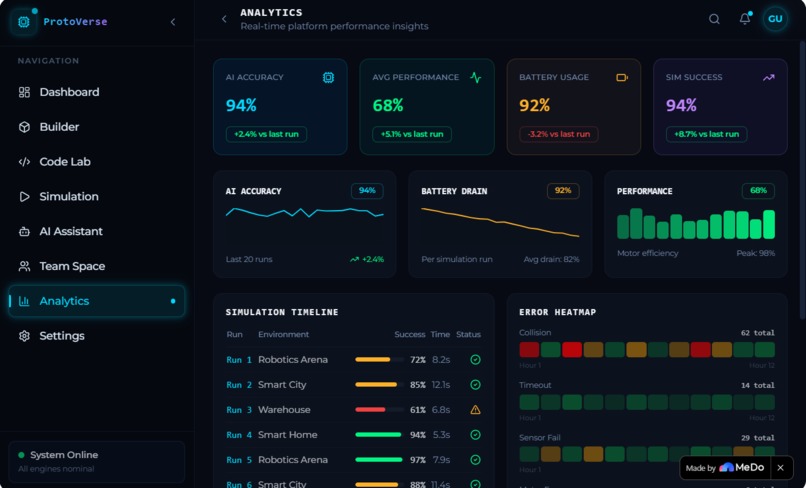
Task: Open Code Lab in the navigation
Action: click(x=97, y=161)
